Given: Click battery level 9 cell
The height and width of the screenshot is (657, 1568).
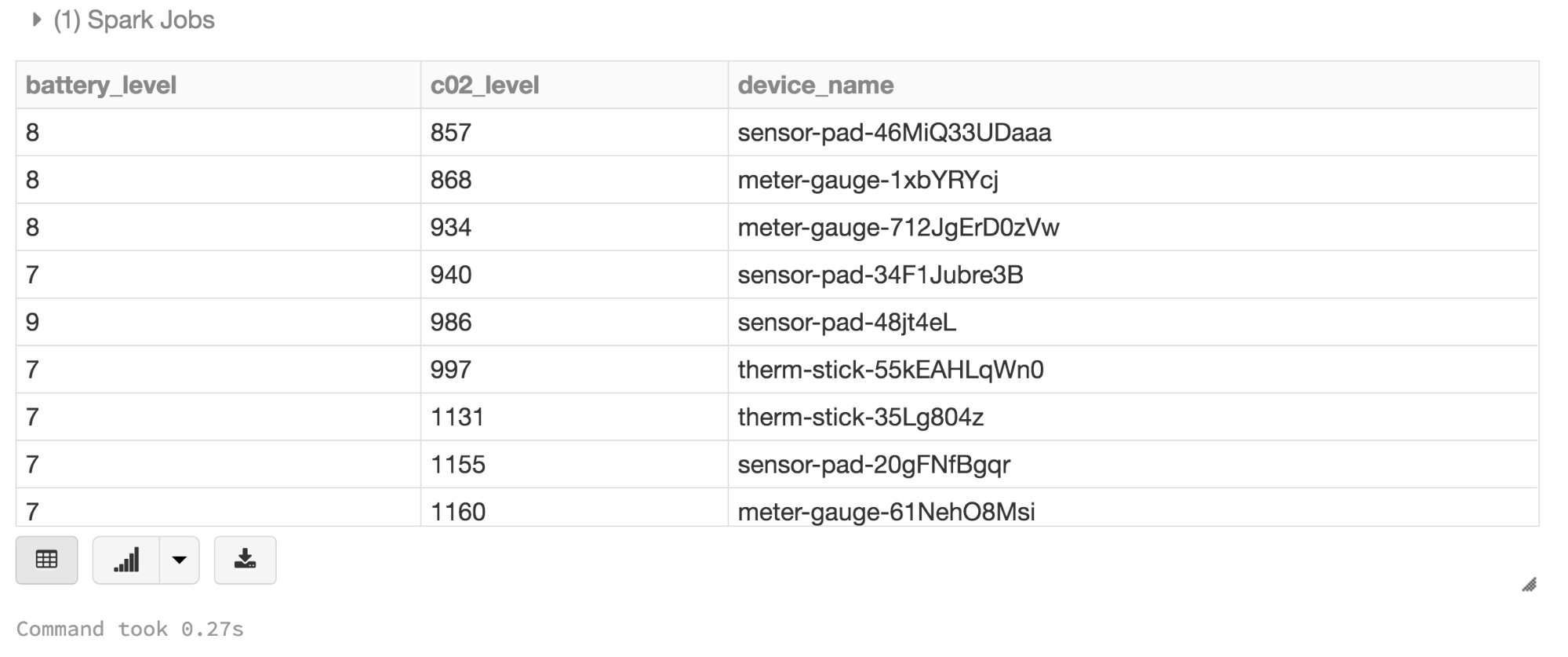Looking at the screenshot, I should click(32, 323).
